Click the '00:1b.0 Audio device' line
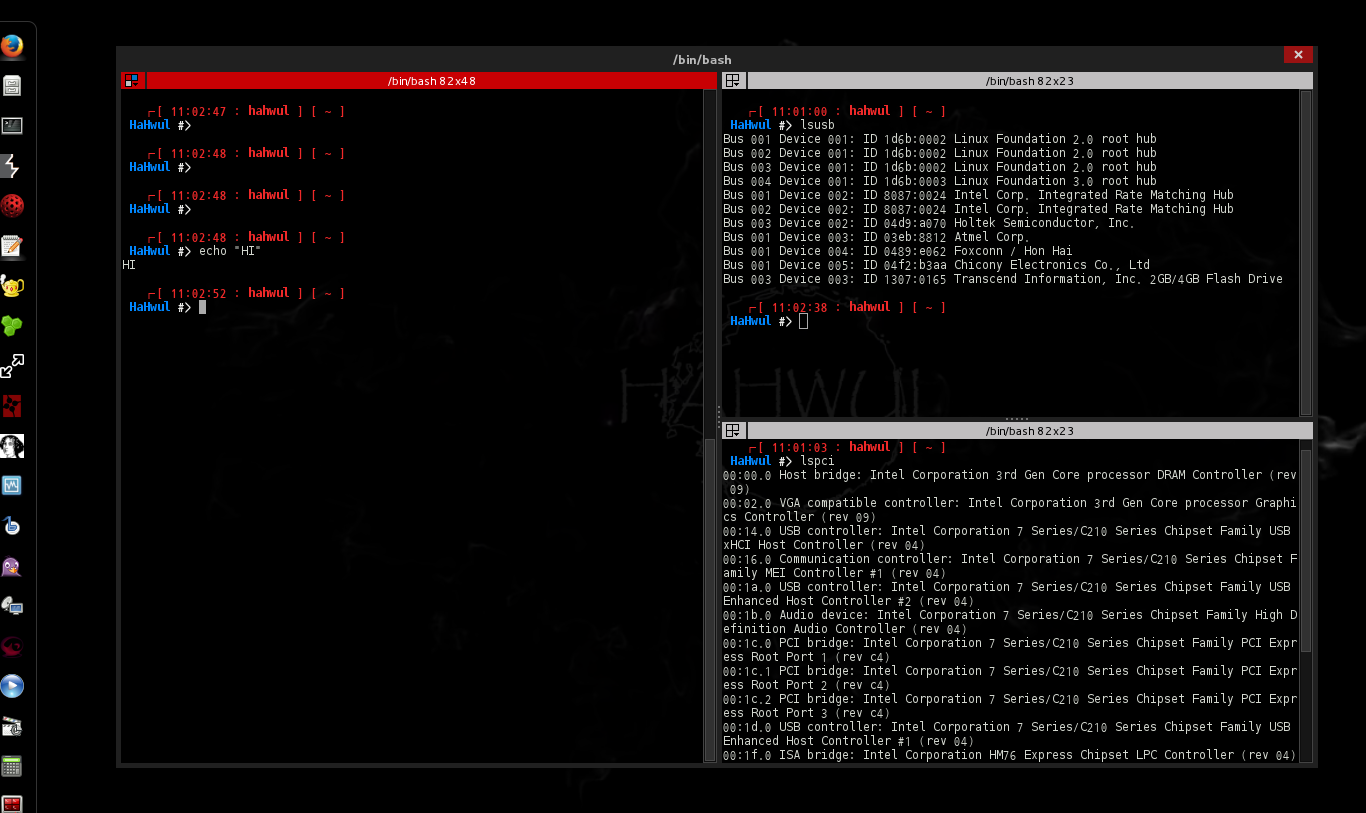This screenshot has width=1366, height=813. (1010, 622)
